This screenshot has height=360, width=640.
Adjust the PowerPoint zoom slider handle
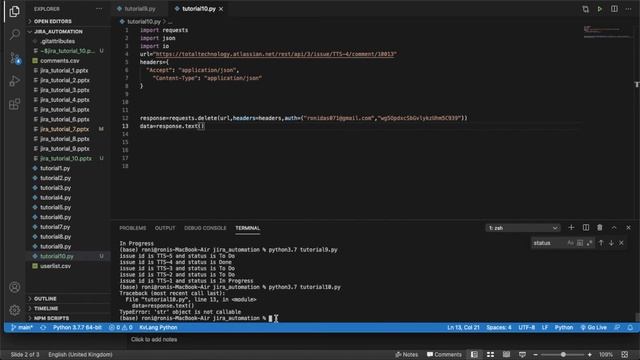(563, 354)
